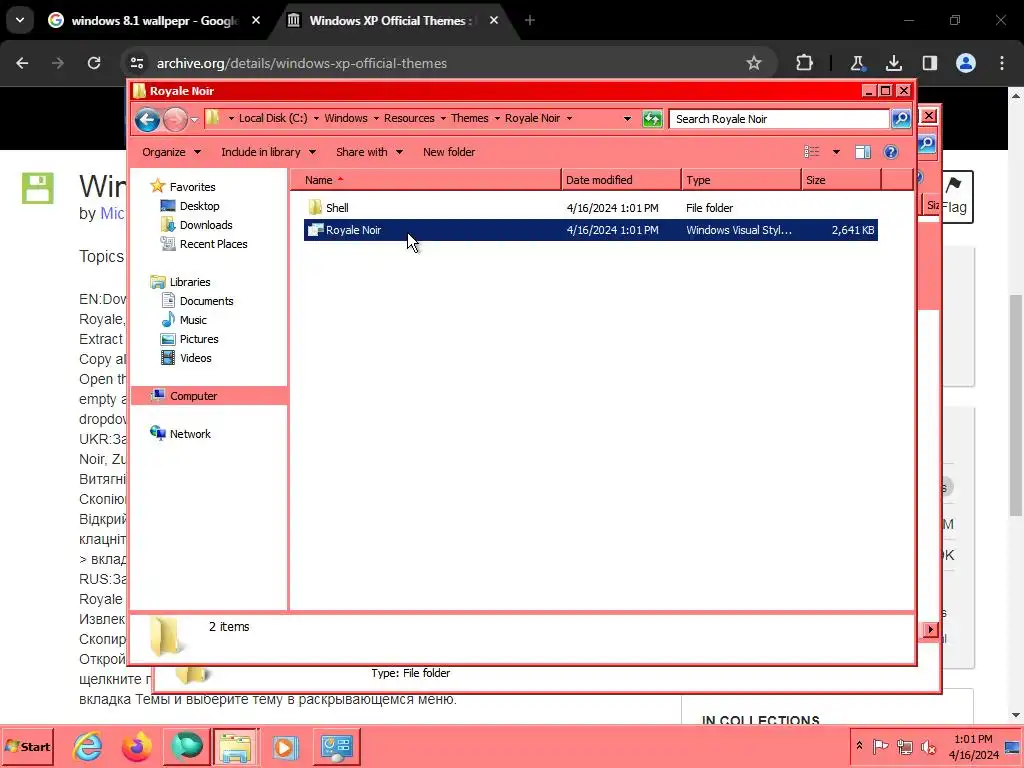Open the browser tab search dropdown

point(20,20)
